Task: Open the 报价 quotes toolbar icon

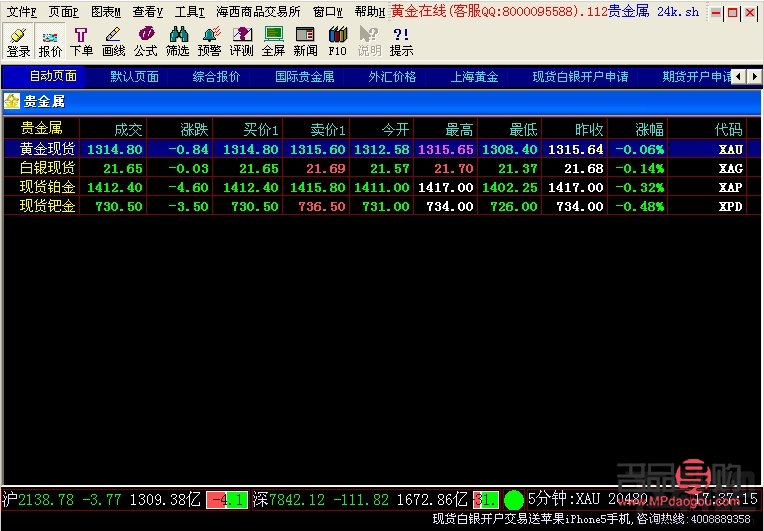Action: coord(50,42)
